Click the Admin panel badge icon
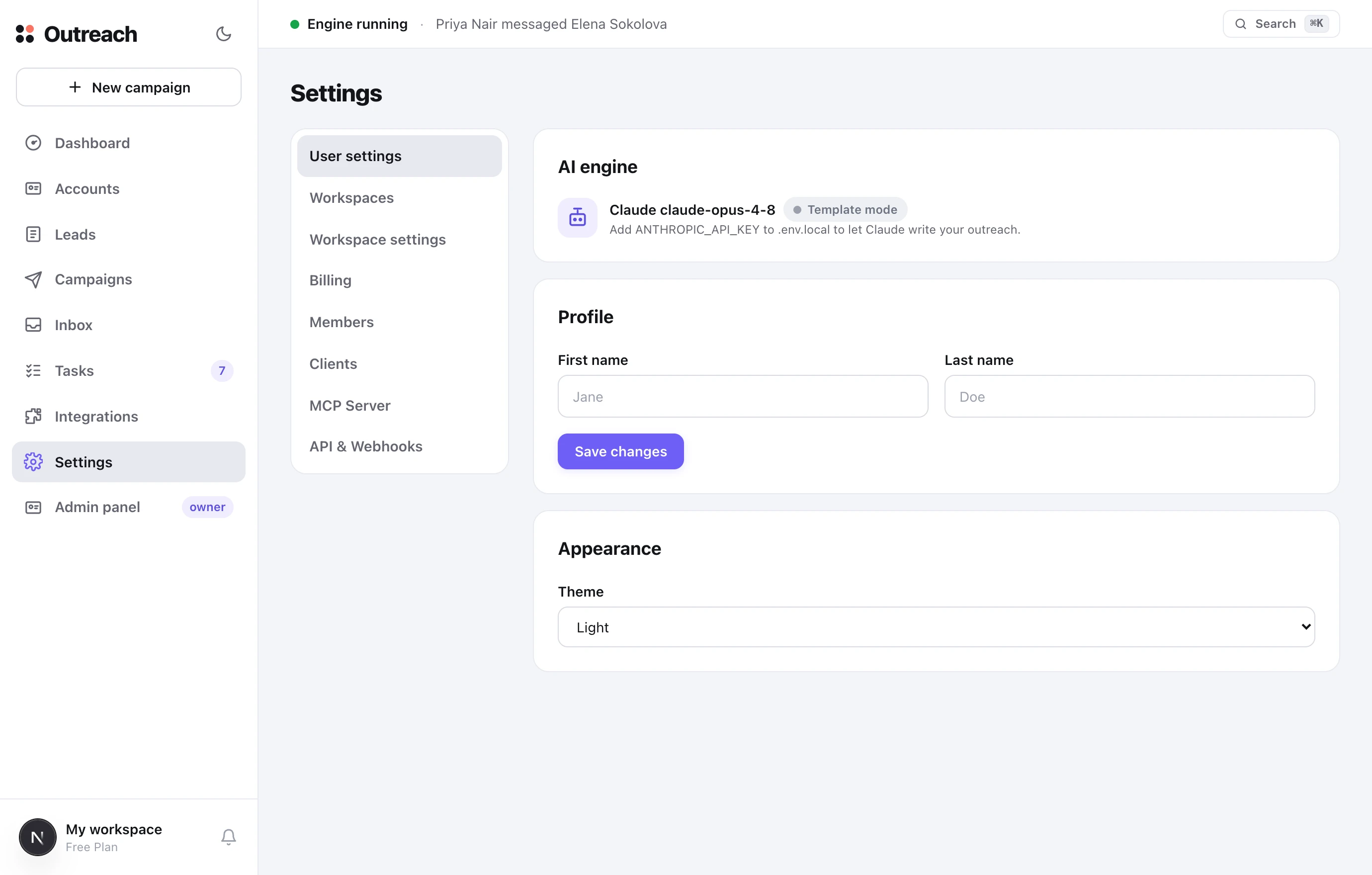Screen dimensions: 1372x875 [x=33, y=507]
